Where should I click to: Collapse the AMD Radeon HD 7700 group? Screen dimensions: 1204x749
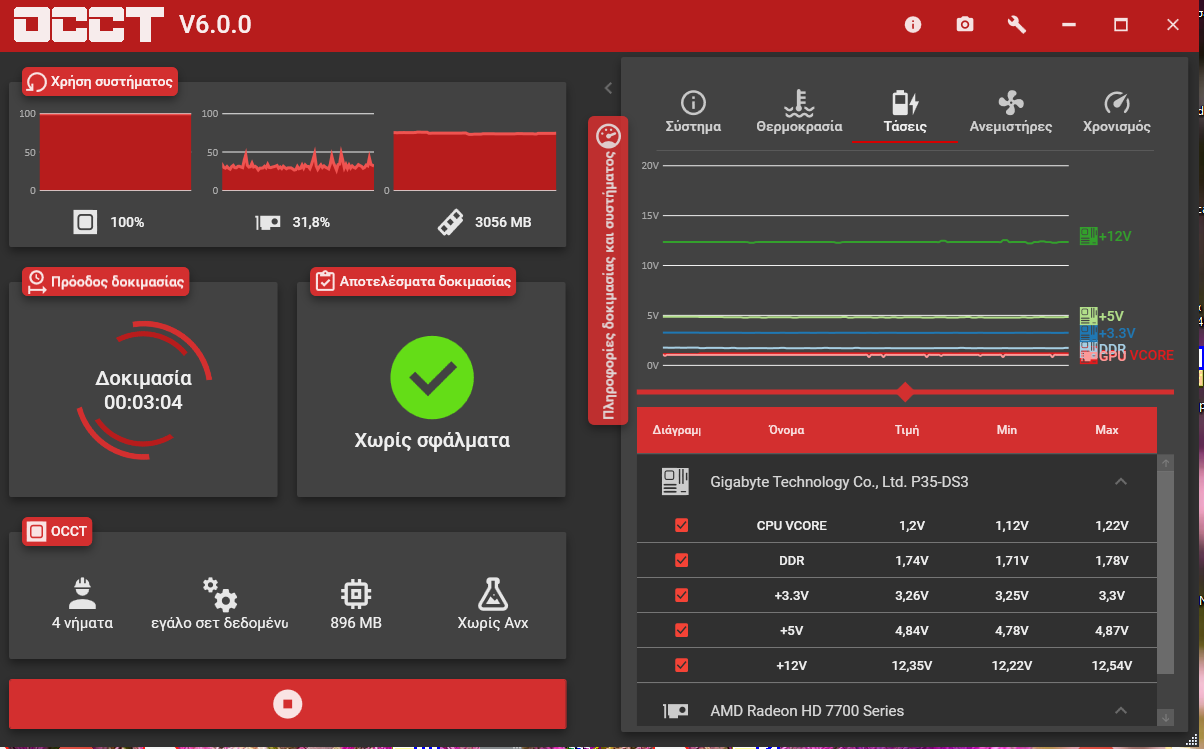coord(1120,711)
